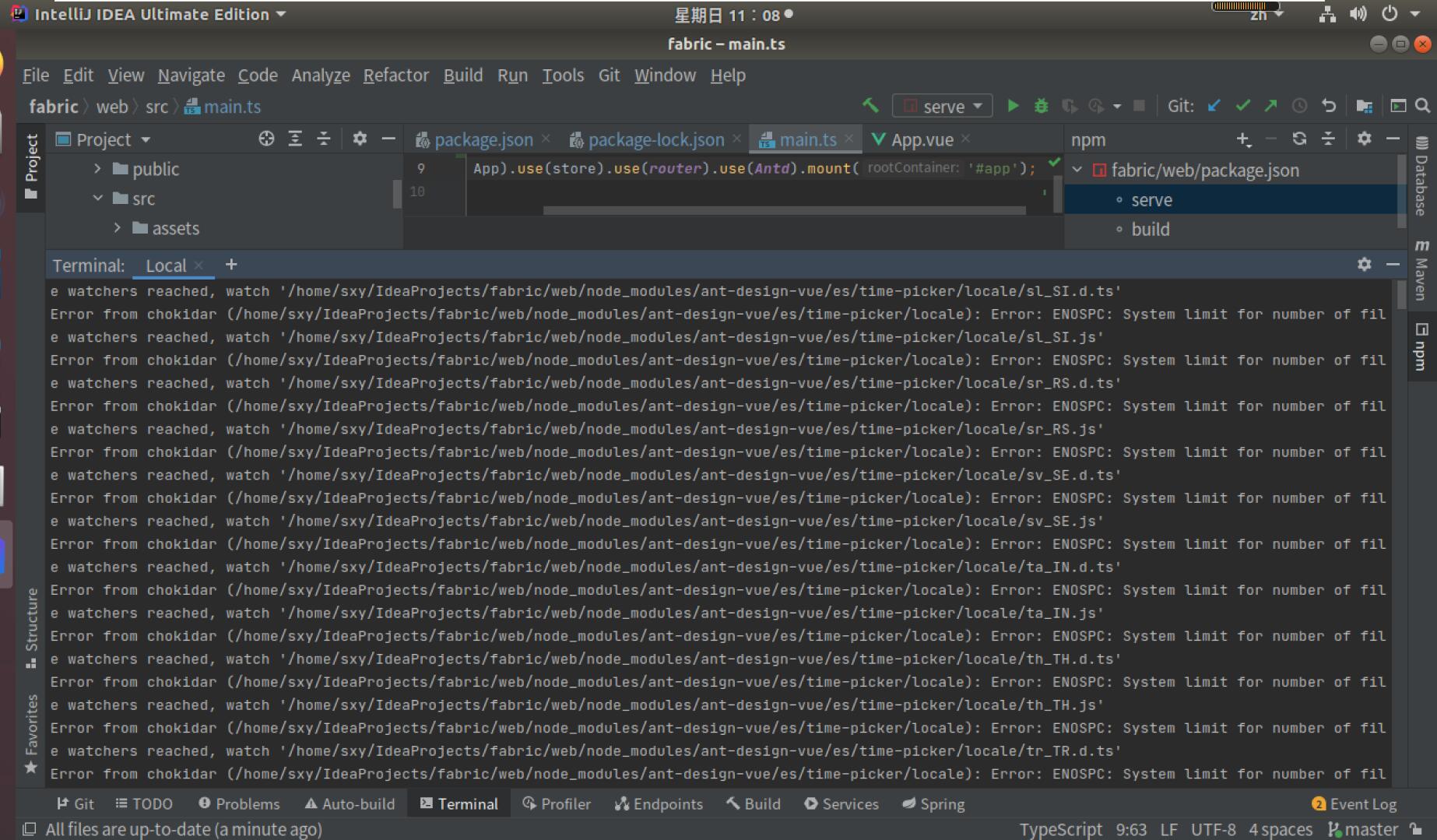This screenshot has height=840, width=1437.
Task: Locate opened file in Project panel
Action: 266,139
